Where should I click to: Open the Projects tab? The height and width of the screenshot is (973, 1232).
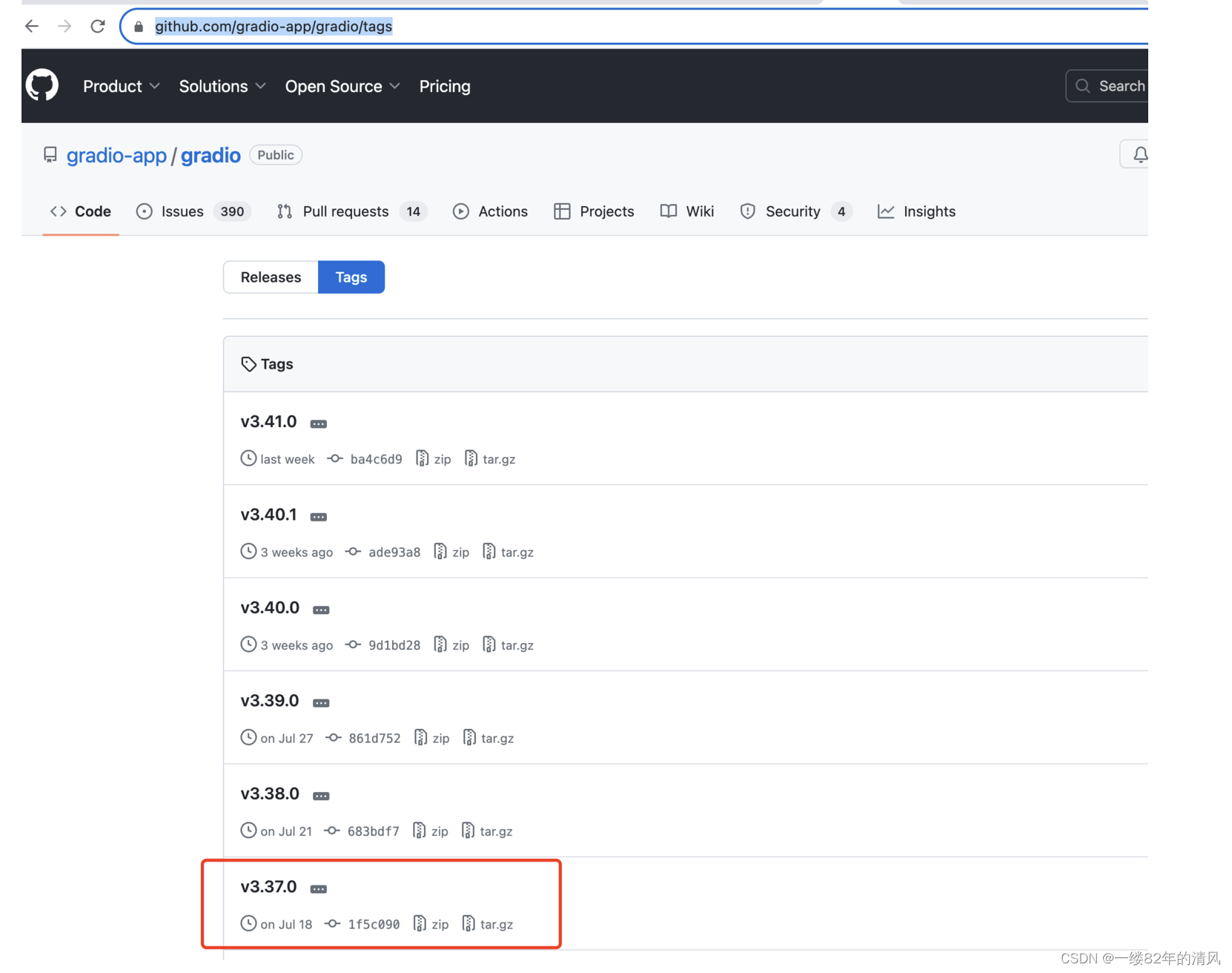point(595,211)
